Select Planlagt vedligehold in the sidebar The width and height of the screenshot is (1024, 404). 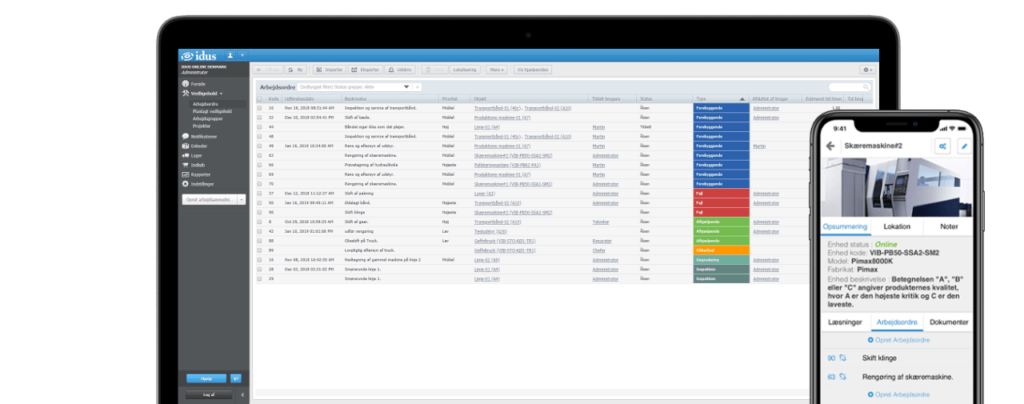pyautogui.click(x=212, y=111)
